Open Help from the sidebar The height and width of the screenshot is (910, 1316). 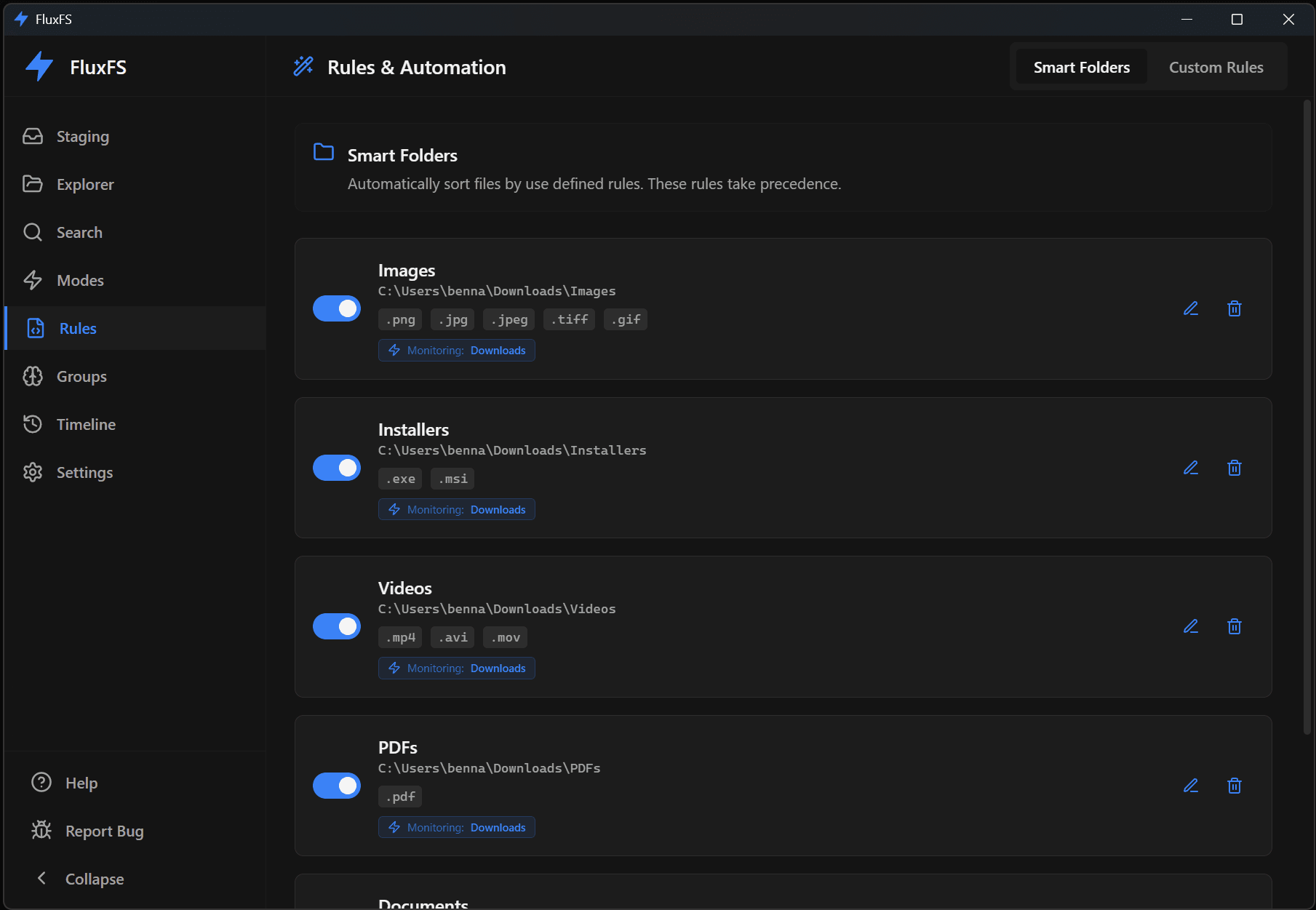click(x=80, y=783)
